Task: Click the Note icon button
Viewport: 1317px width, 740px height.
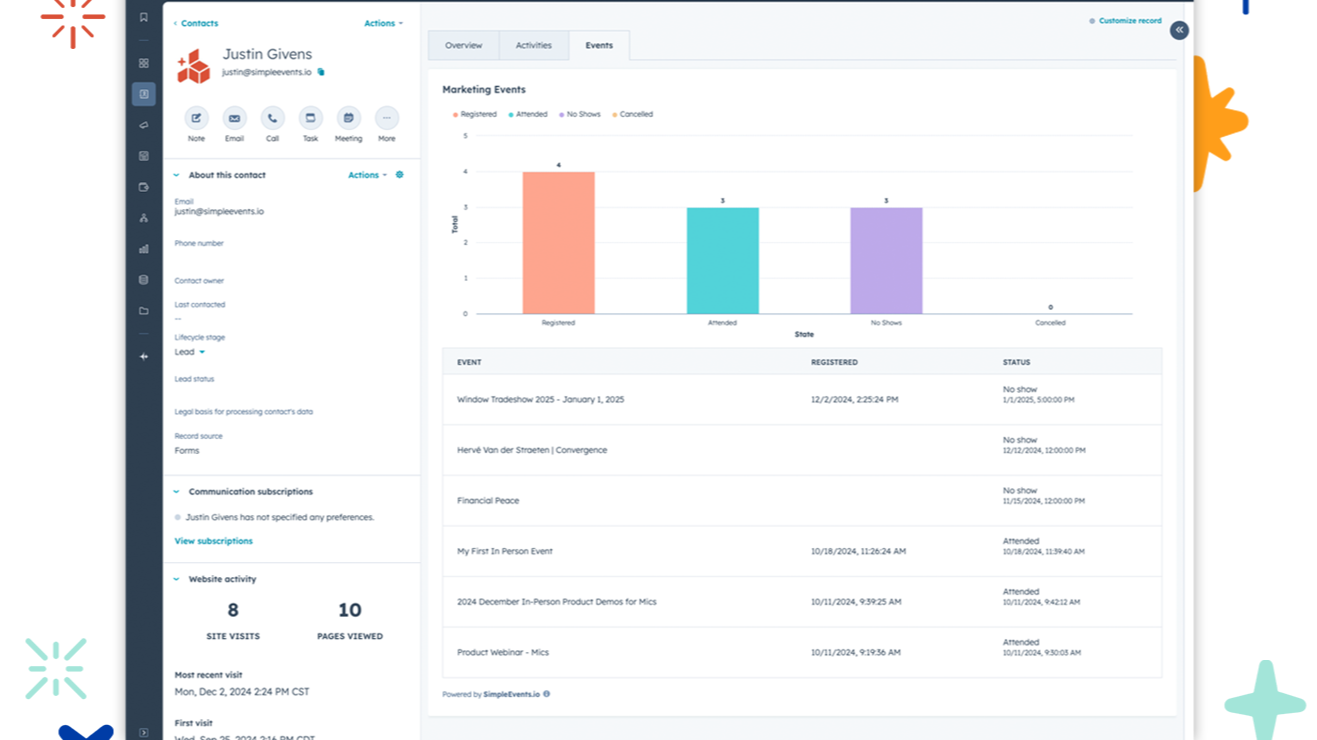Action: coord(196,118)
